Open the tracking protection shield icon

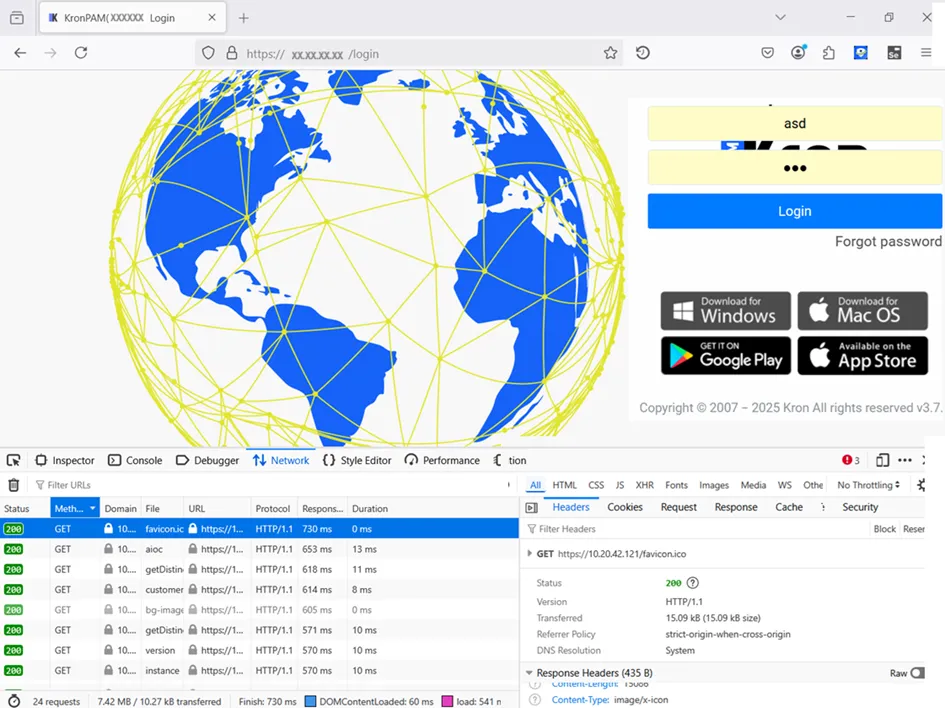point(208,53)
